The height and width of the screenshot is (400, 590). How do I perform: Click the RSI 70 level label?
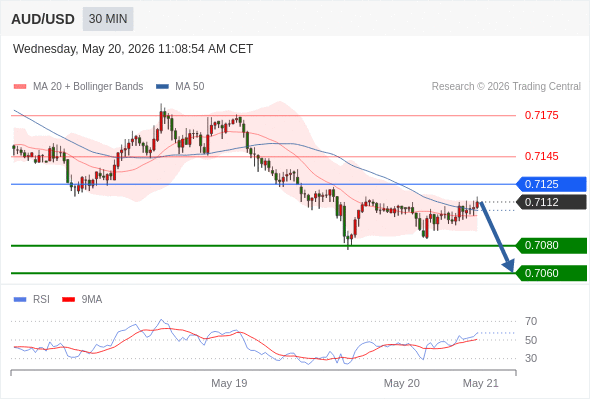531,321
